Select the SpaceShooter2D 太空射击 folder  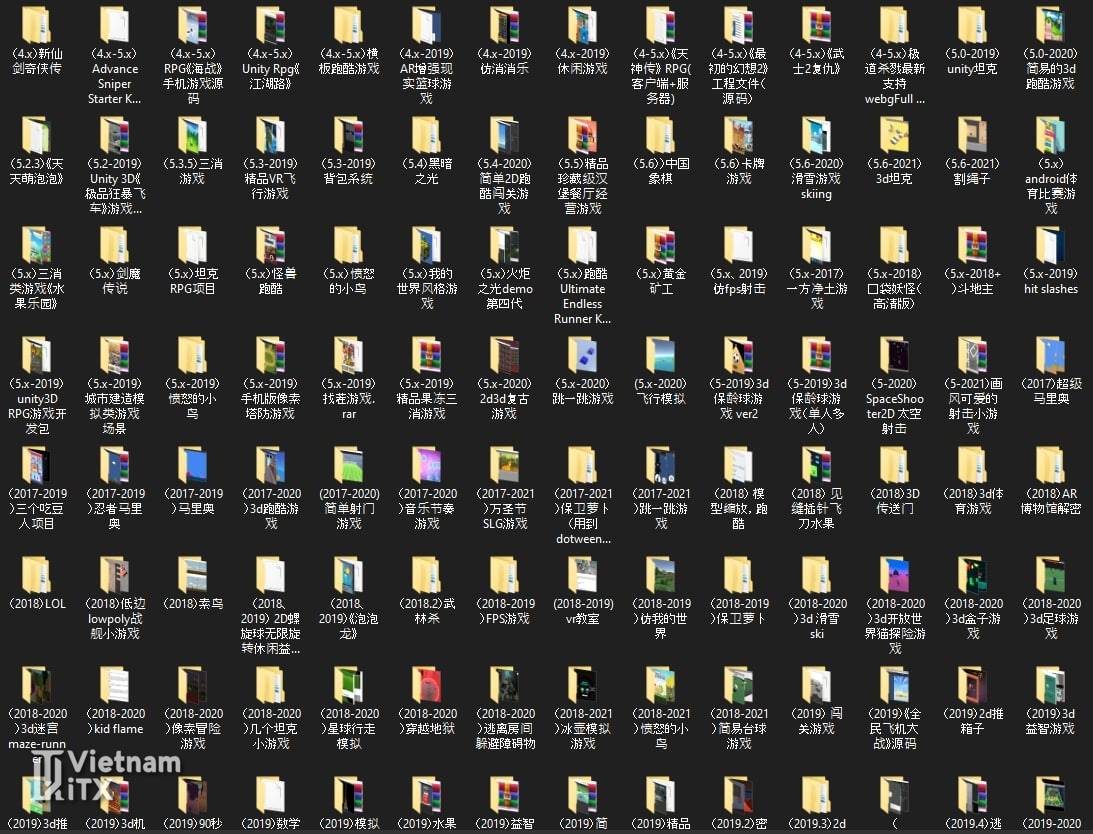tap(895, 356)
